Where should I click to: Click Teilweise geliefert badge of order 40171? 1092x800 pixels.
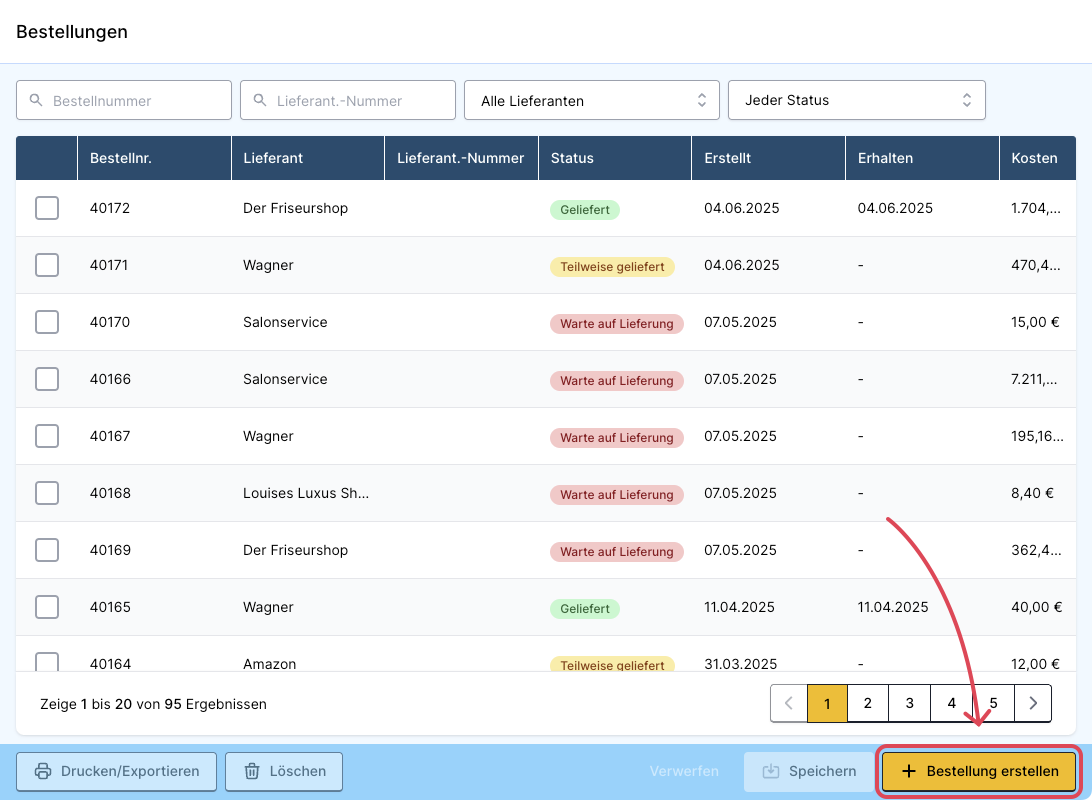[x=612, y=267]
